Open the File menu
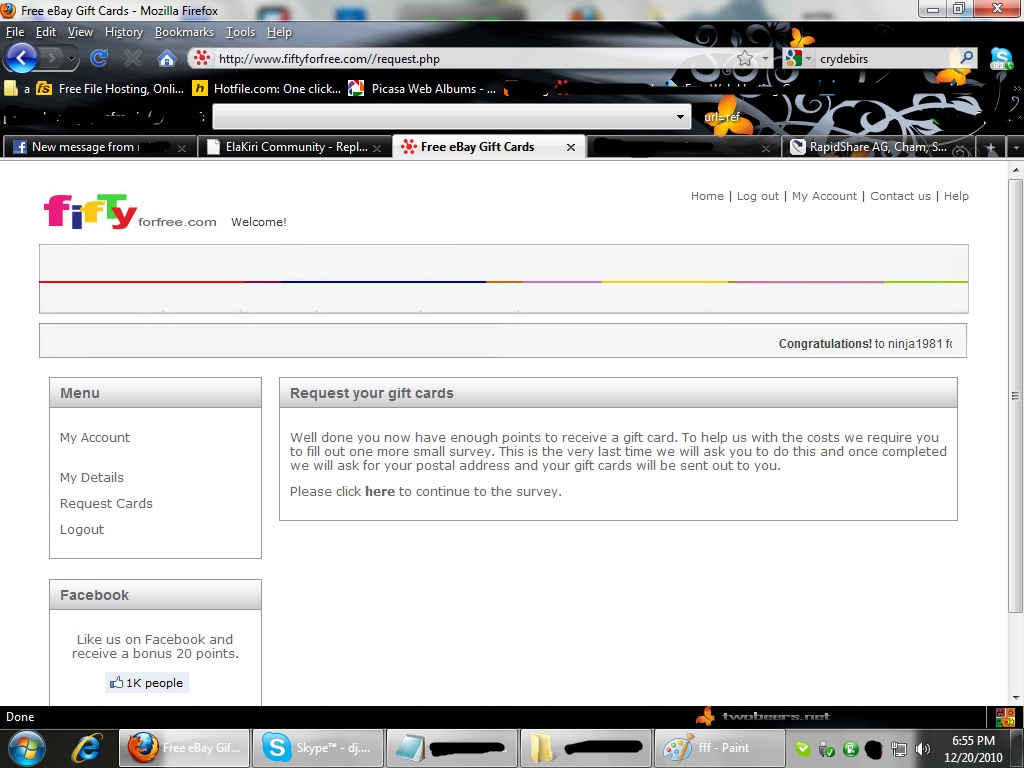The height and width of the screenshot is (768, 1024). [14, 32]
